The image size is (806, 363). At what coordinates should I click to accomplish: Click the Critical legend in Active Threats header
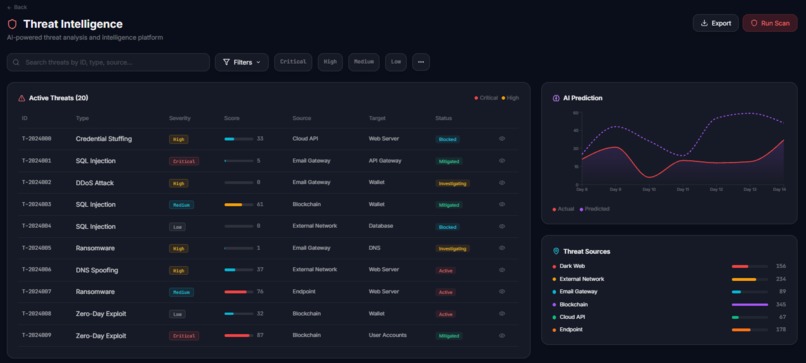point(486,98)
